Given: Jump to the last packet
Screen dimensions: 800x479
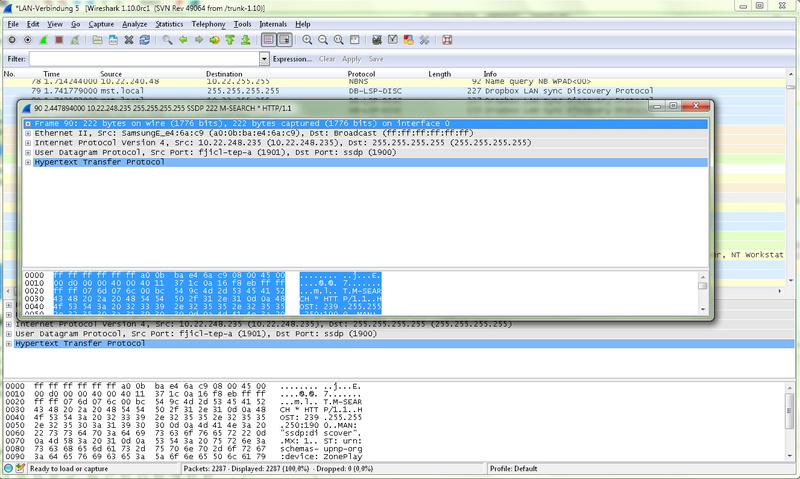Looking at the screenshot, I should coord(246,40).
